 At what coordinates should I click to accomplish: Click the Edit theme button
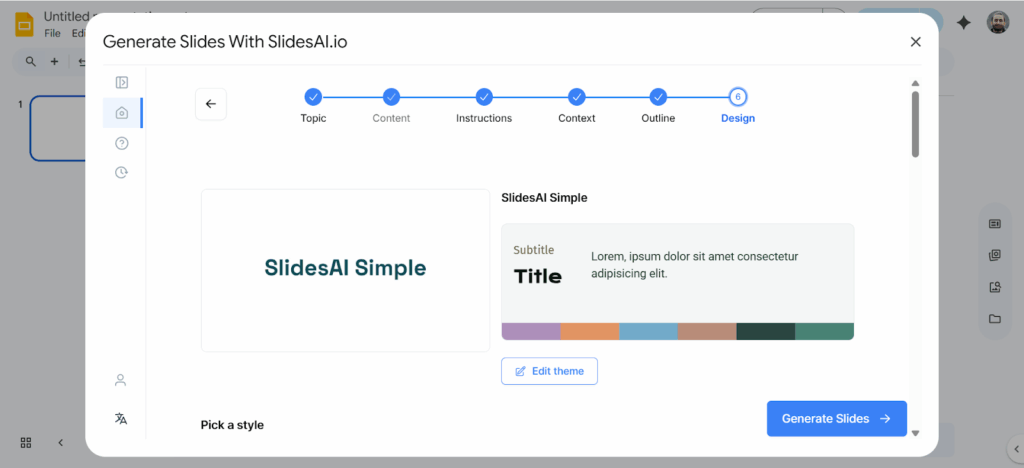(549, 371)
